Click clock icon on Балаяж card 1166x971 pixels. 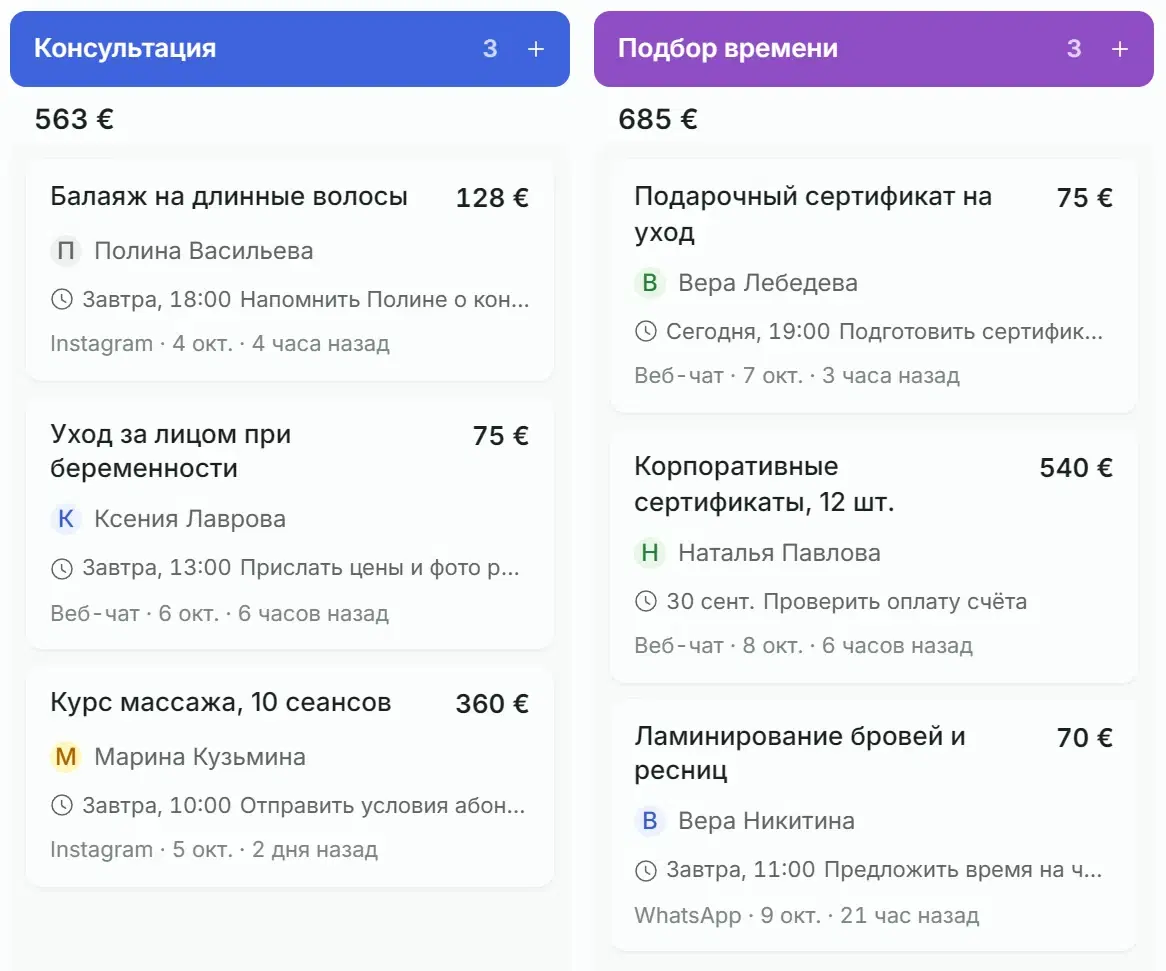pyautogui.click(x=62, y=300)
